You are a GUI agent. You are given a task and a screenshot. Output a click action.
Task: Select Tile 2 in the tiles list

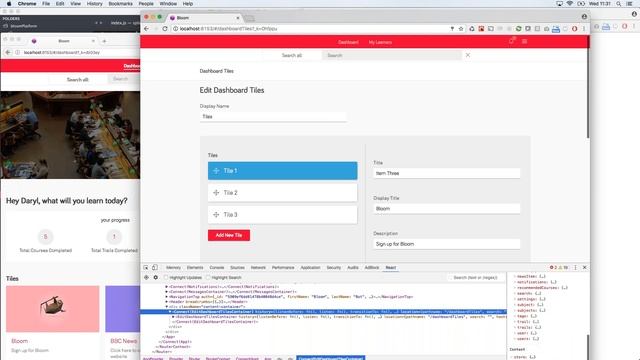coord(282,193)
